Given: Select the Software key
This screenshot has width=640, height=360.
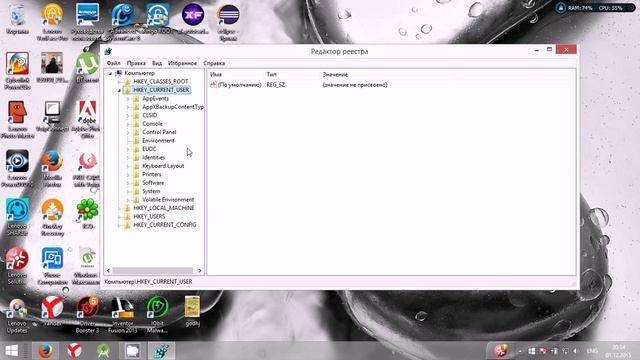Looking at the screenshot, I should pyautogui.click(x=153, y=183).
